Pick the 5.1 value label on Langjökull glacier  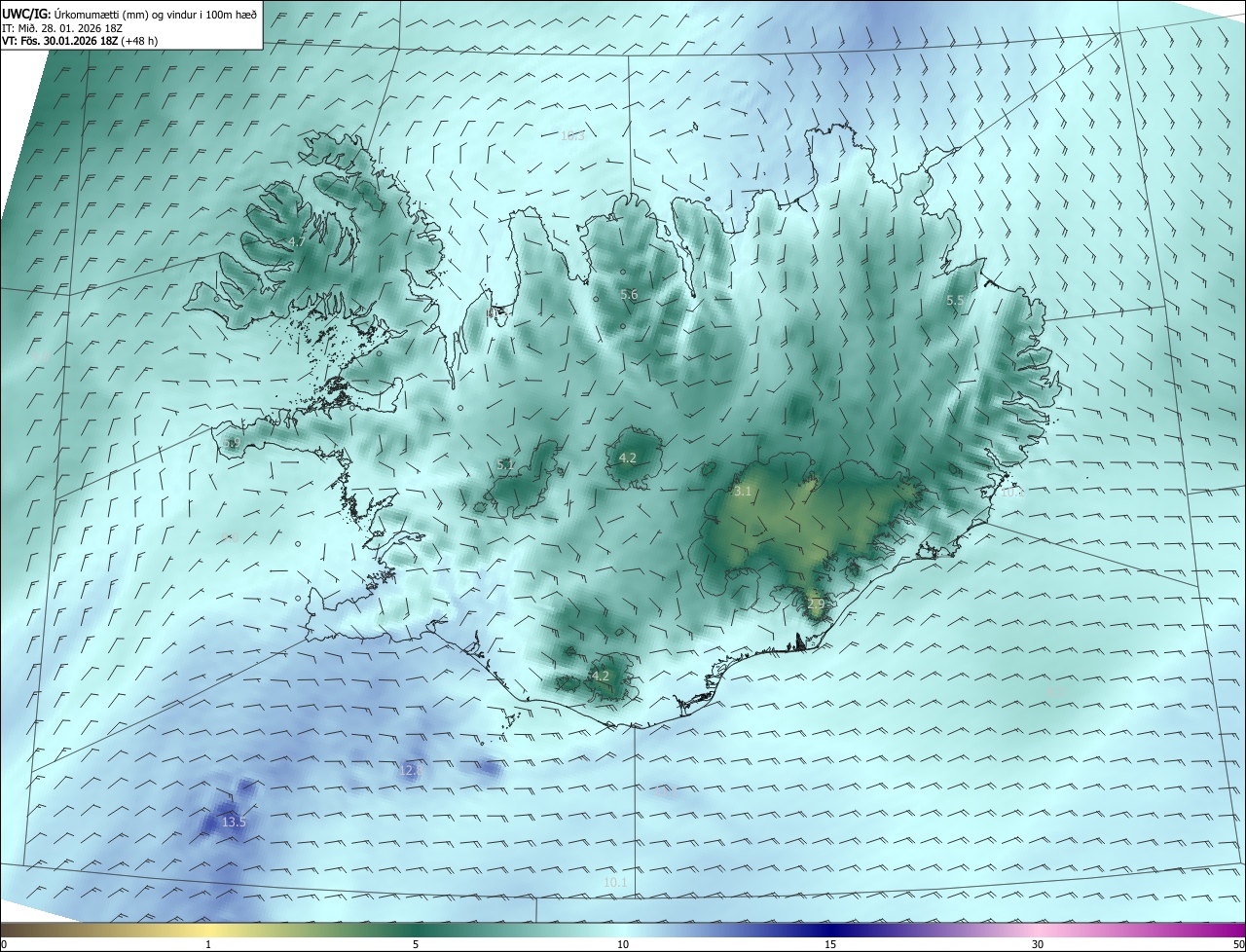(506, 464)
